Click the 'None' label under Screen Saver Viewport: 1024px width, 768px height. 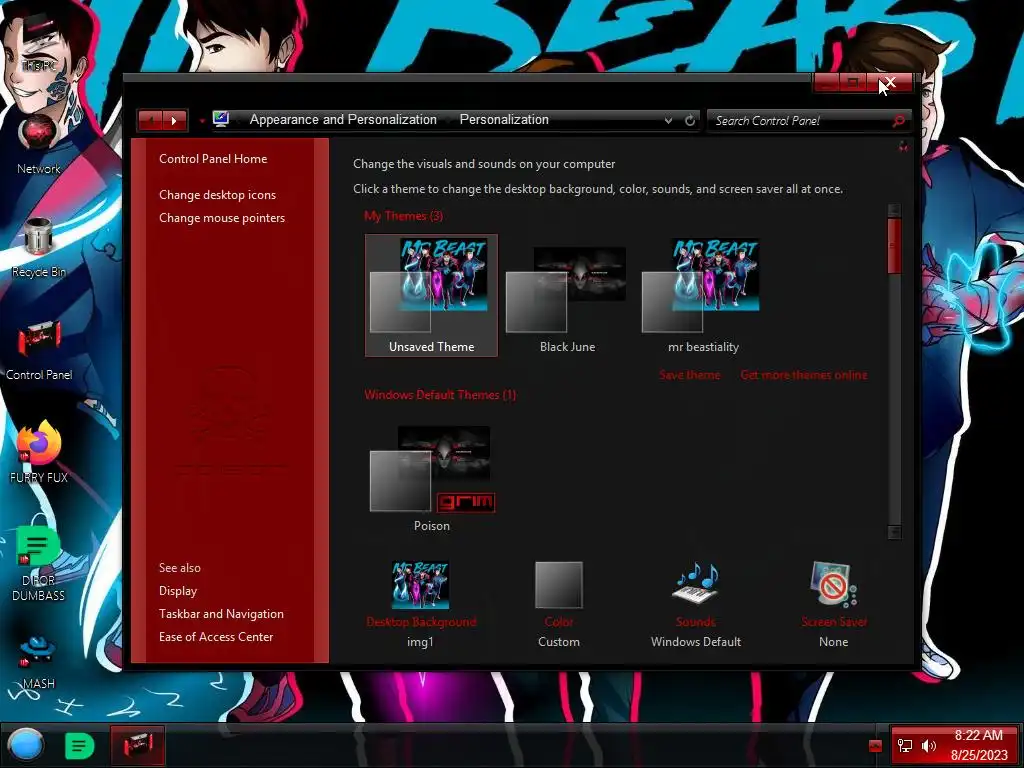(x=833, y=642)
